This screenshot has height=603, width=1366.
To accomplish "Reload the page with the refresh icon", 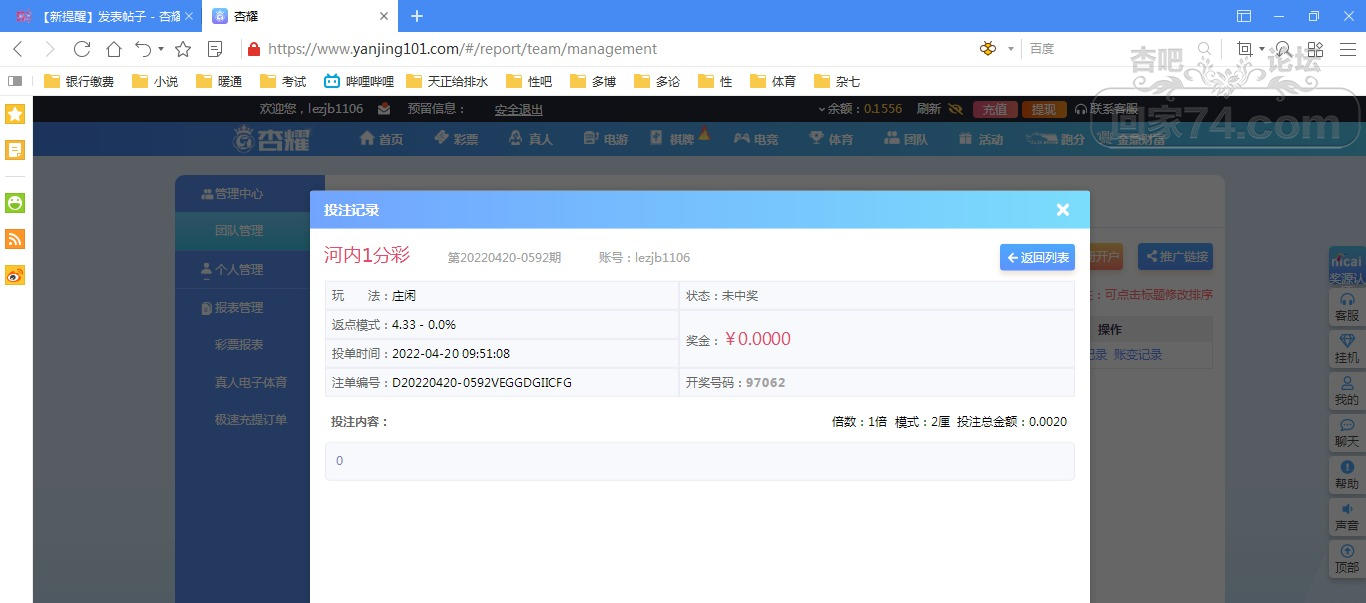I will point(82,48).
